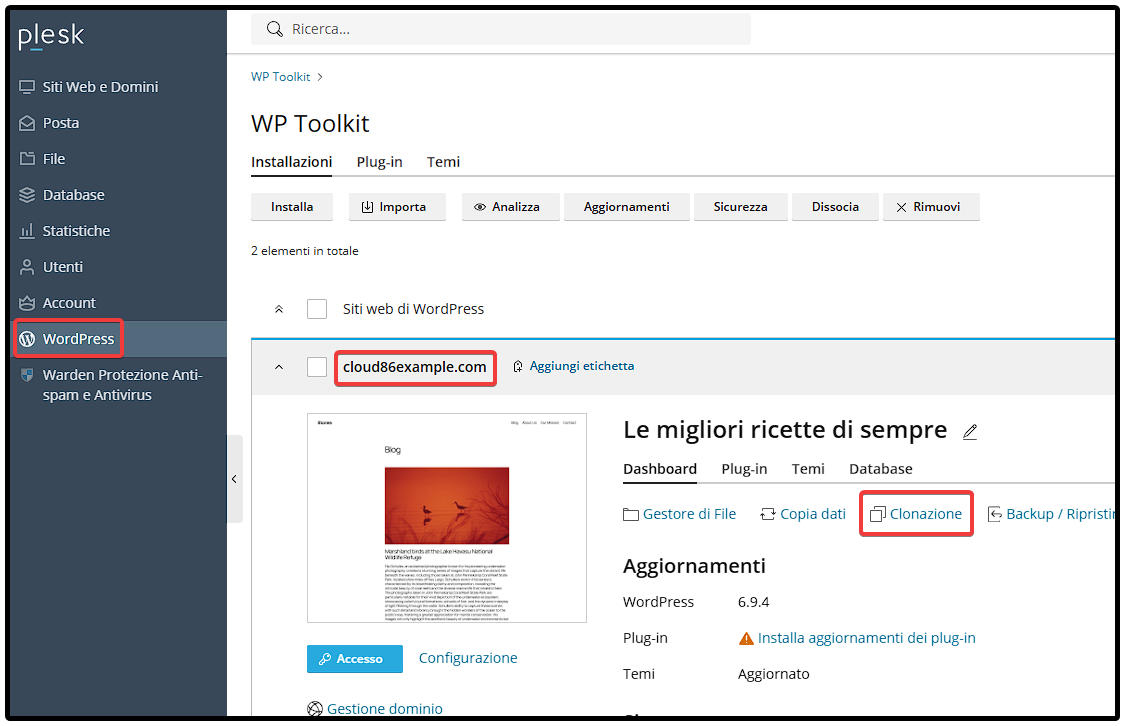Viewport: 1125px width, 726px height.
Task: Open Siti Web e Domini menu item
Action: point(118,87)
